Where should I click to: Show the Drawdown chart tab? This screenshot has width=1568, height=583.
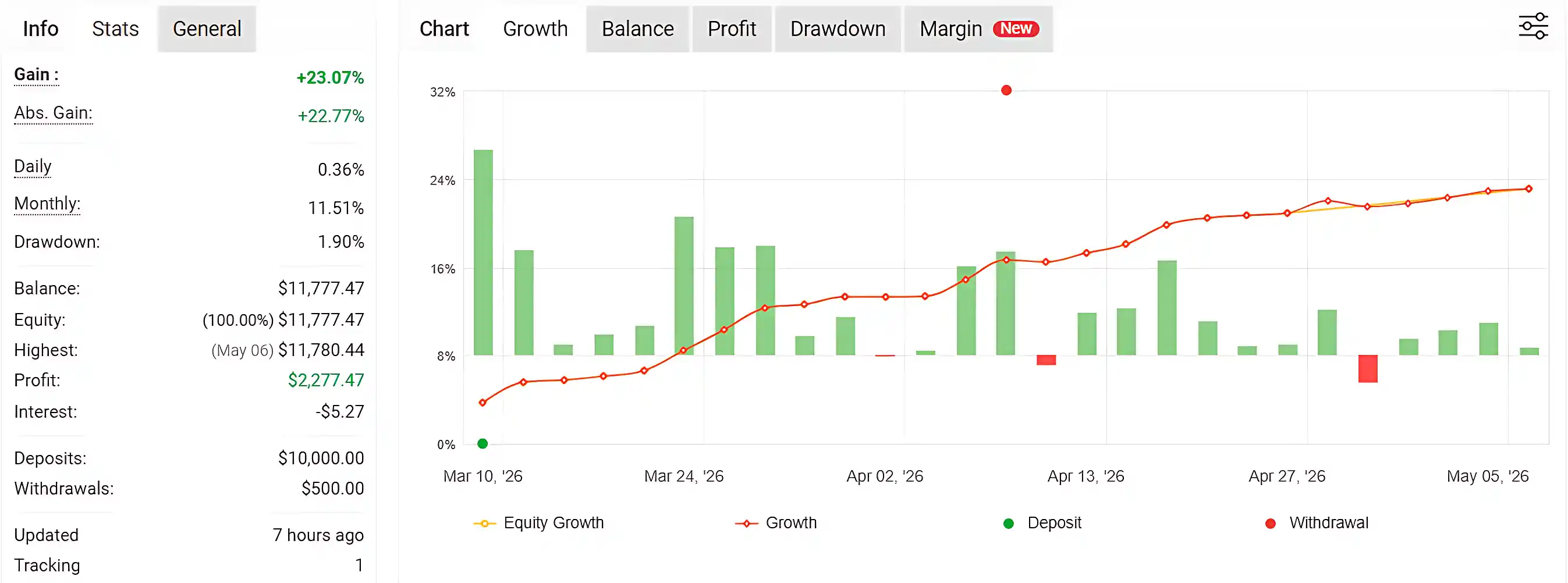tap(838, 29)
